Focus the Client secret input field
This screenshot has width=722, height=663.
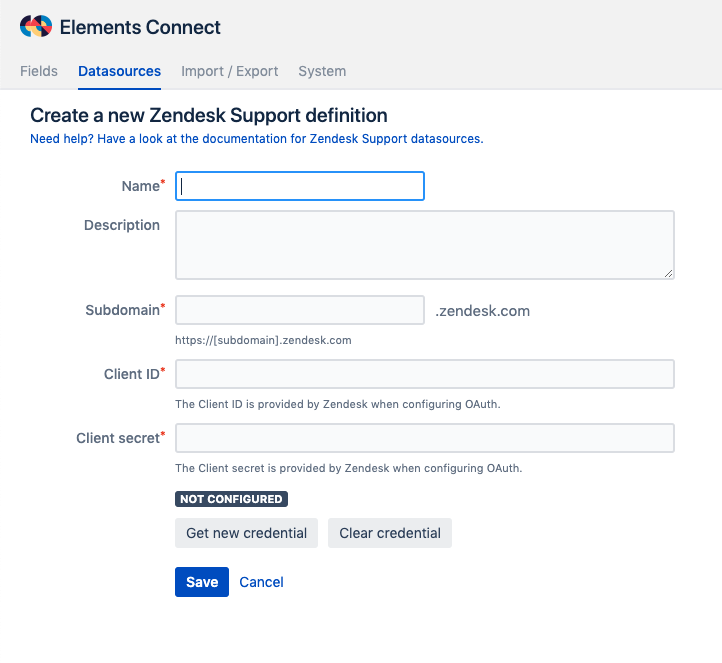[424, 438]
